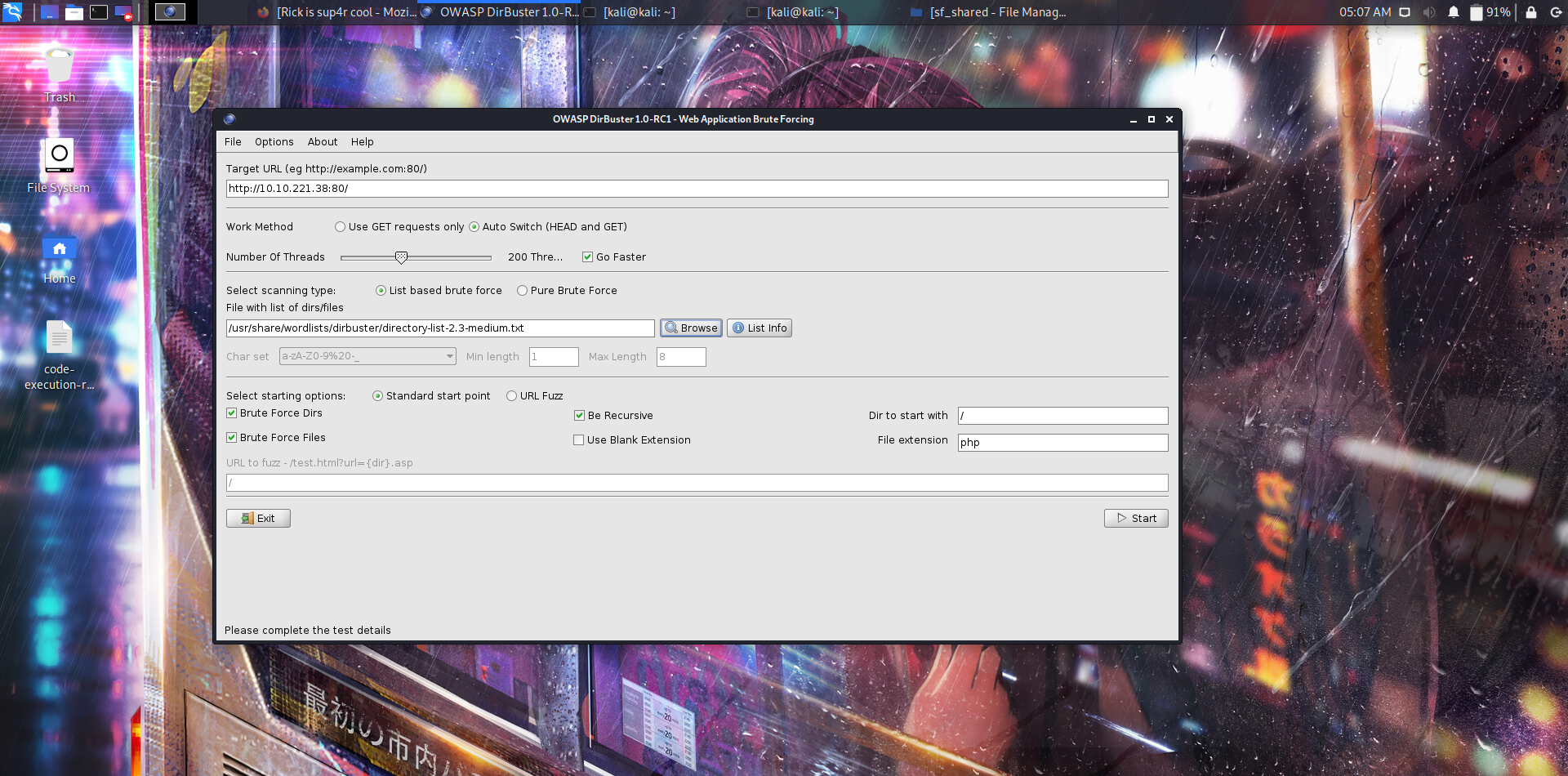Click the workspace switcher thumbnail in panel
This screenshot has height=776, width=1568.
170,11
